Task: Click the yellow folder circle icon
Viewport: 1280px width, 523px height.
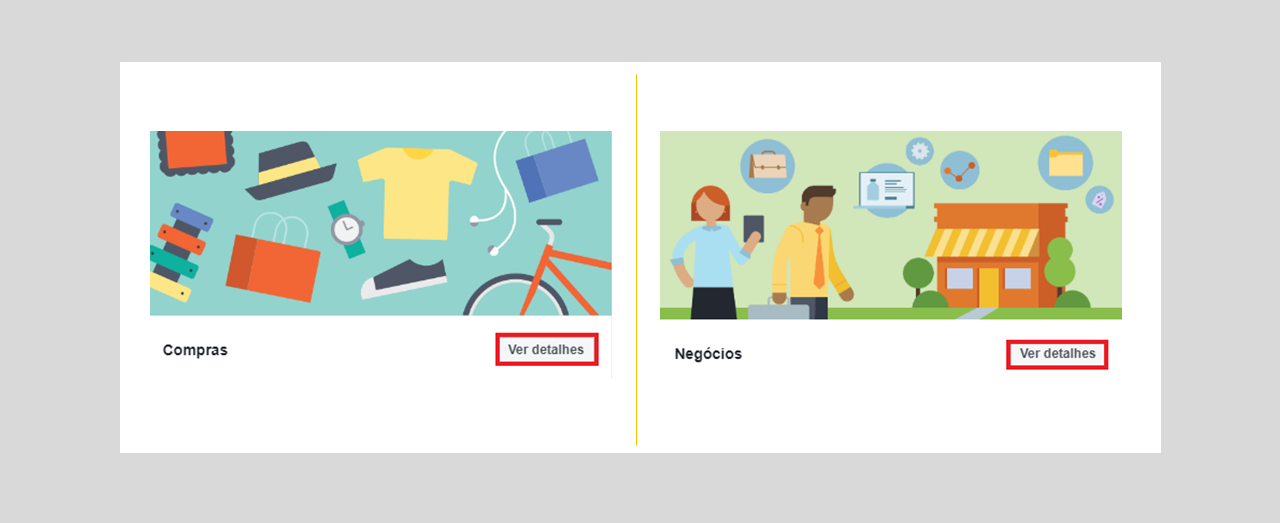Action: pyautogui.click(x=1065, y=163)
